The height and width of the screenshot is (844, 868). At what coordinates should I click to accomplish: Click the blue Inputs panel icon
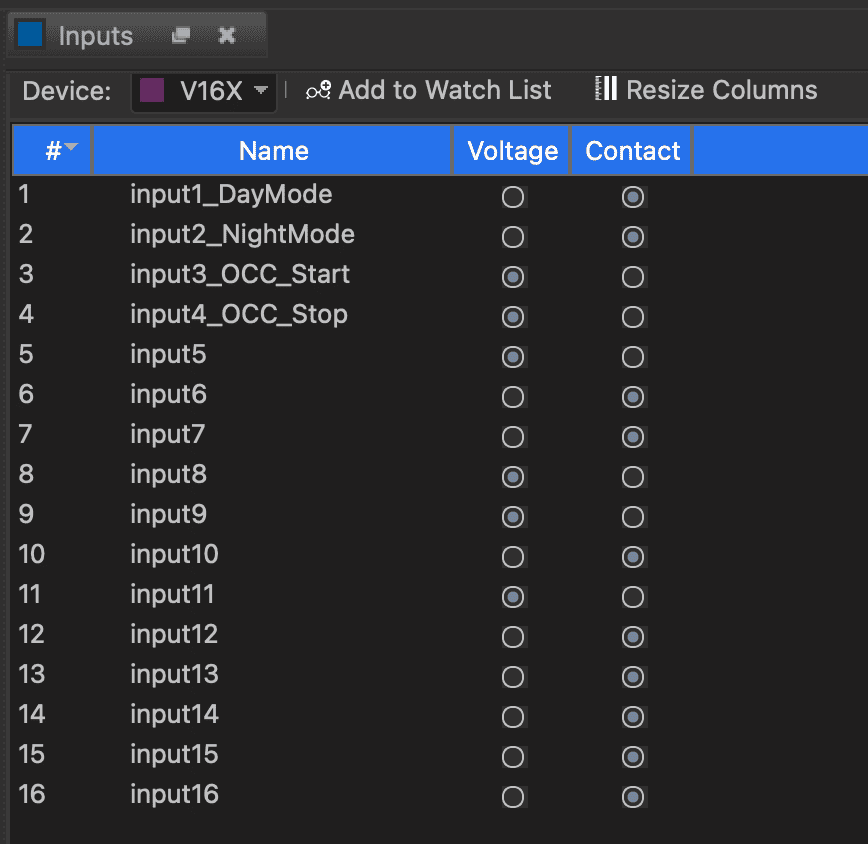pyautogui.click(x=30, y=35)
